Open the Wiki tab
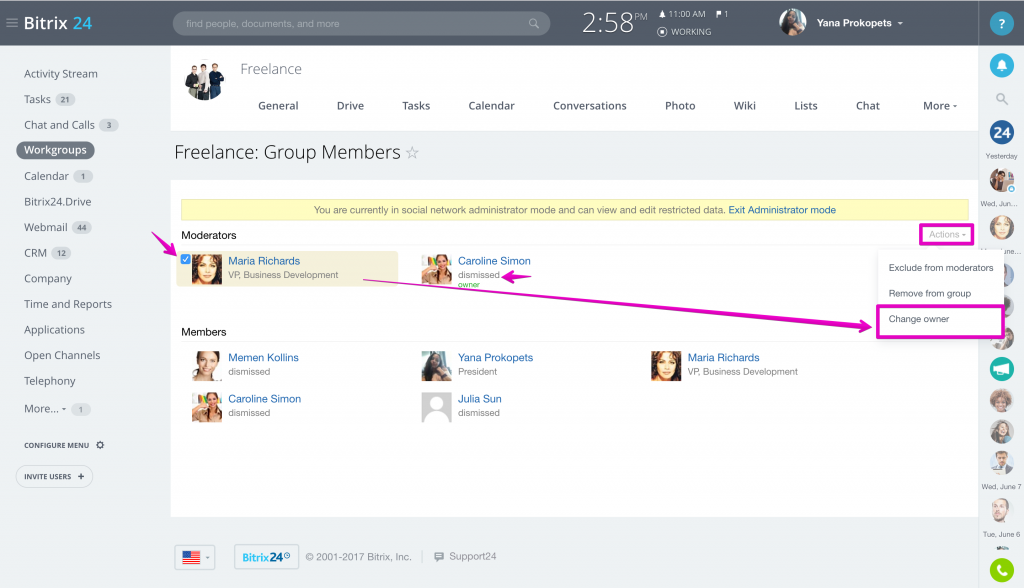Image resolution: width=1024 pixels, height=588 pixels. point(744,106)
